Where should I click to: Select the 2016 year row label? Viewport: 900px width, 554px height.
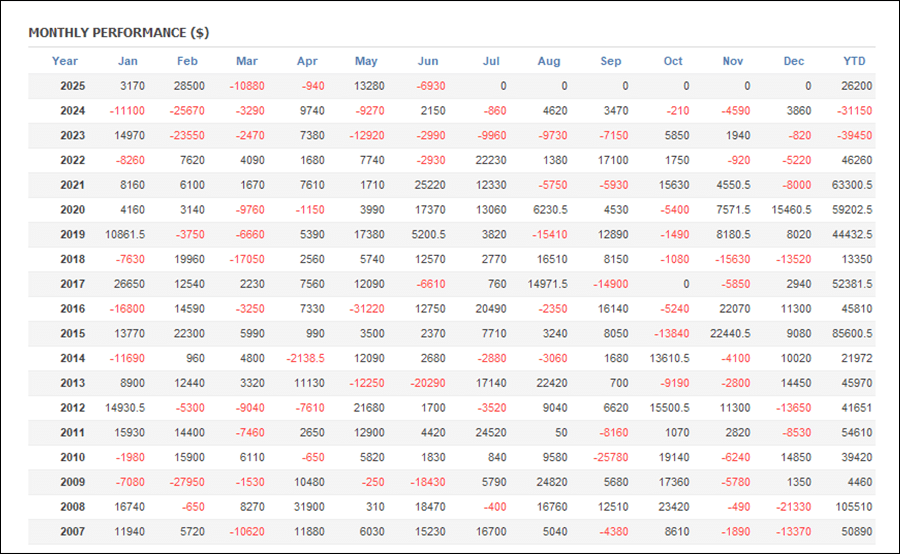click(x=72, y=308)
